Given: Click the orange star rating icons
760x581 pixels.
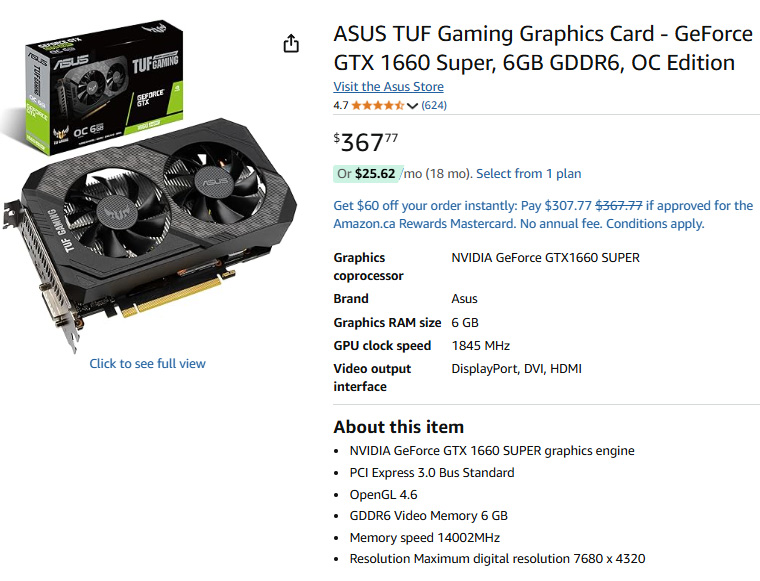Looking at the screenshot, I should pyautogui.click(x=378, y=105).
